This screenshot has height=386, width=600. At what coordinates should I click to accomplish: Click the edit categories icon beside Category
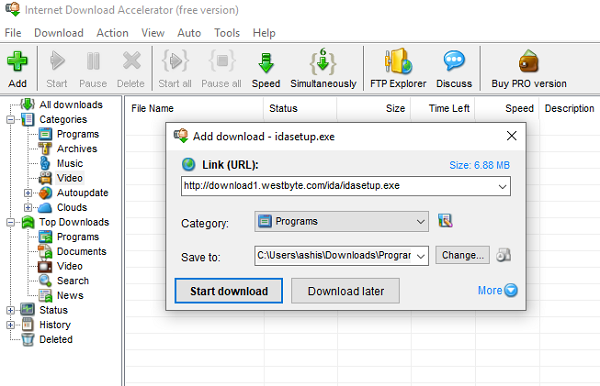point(445,221)
